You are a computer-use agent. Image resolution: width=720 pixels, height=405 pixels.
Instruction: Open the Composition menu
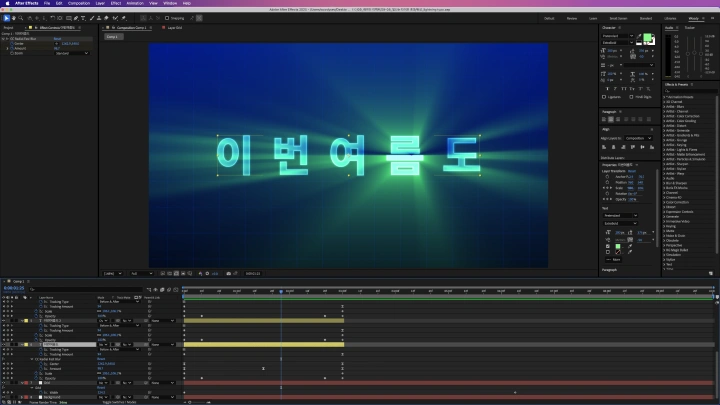coord(79,3)
